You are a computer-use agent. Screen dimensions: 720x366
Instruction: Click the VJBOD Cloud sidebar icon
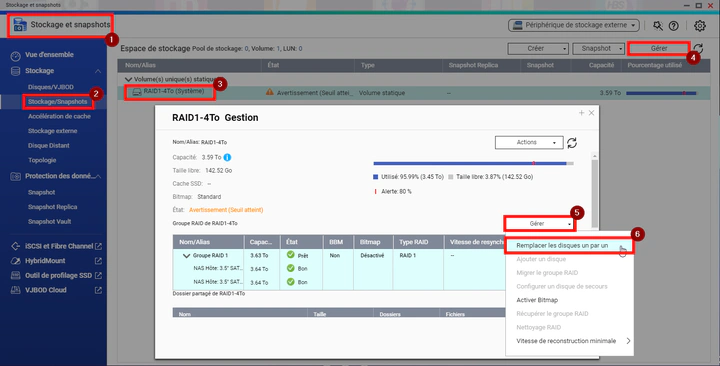(16, 290)
